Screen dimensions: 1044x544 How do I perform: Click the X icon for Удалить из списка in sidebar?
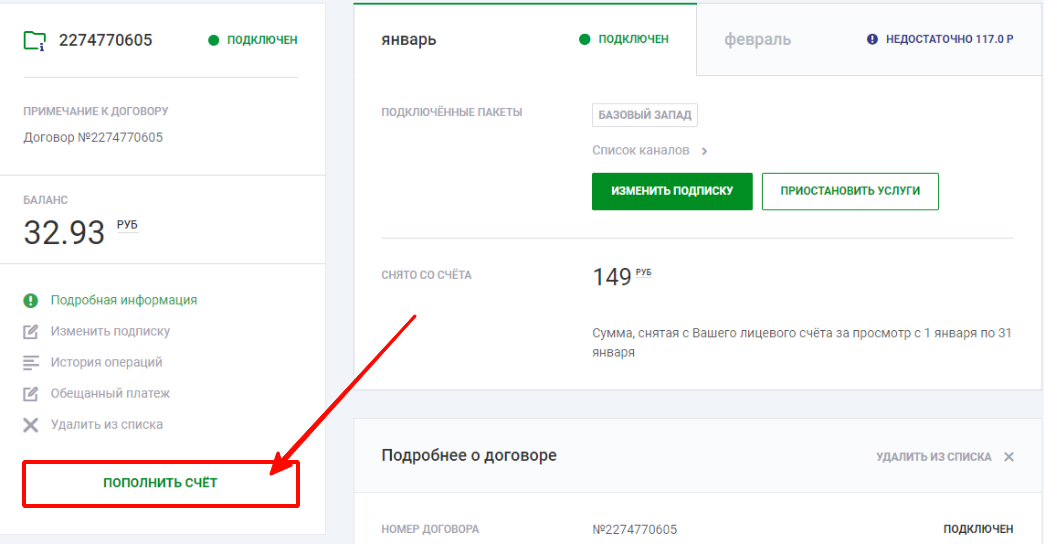[31, 425]
